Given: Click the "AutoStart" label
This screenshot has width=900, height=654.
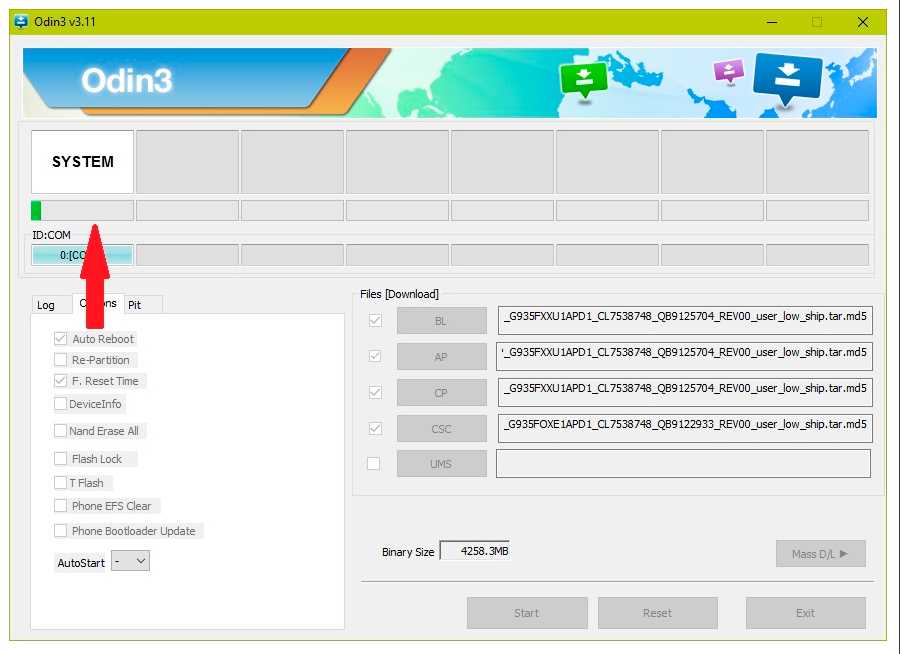Looking at the screenshot, I should pos(81,563).
